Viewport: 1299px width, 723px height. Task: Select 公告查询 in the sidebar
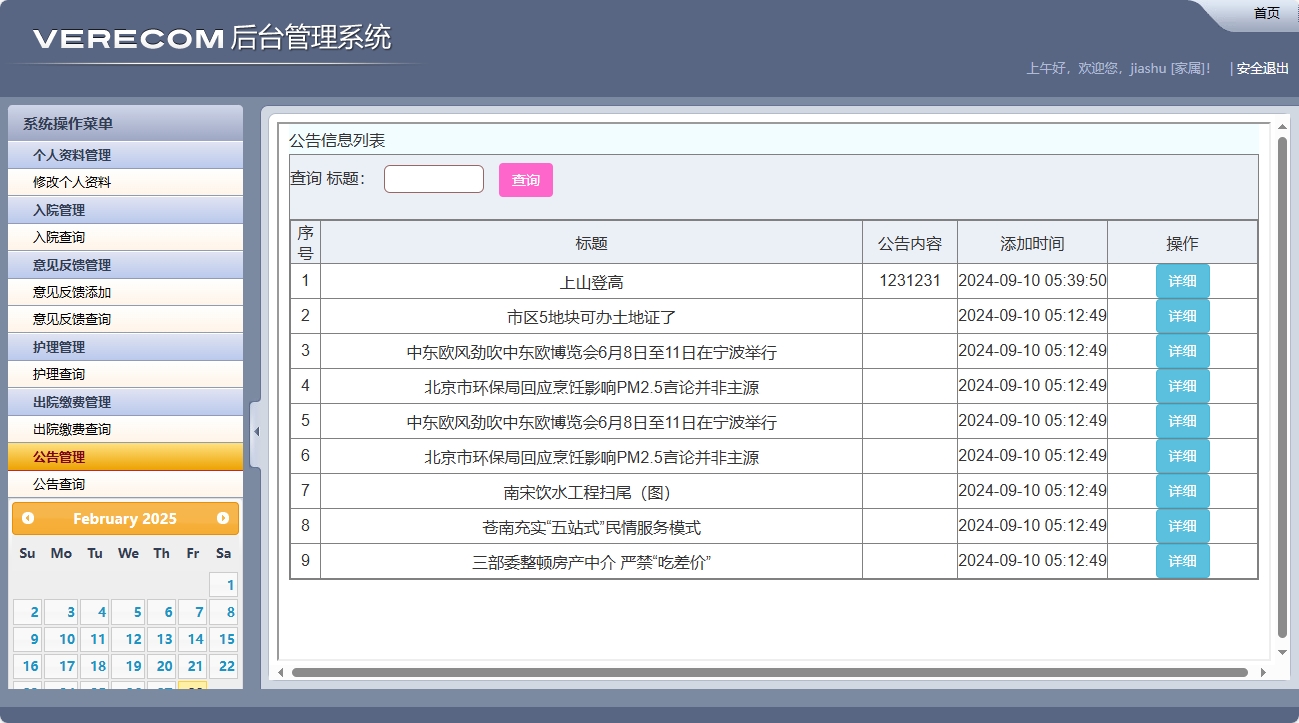coord(125,484)
